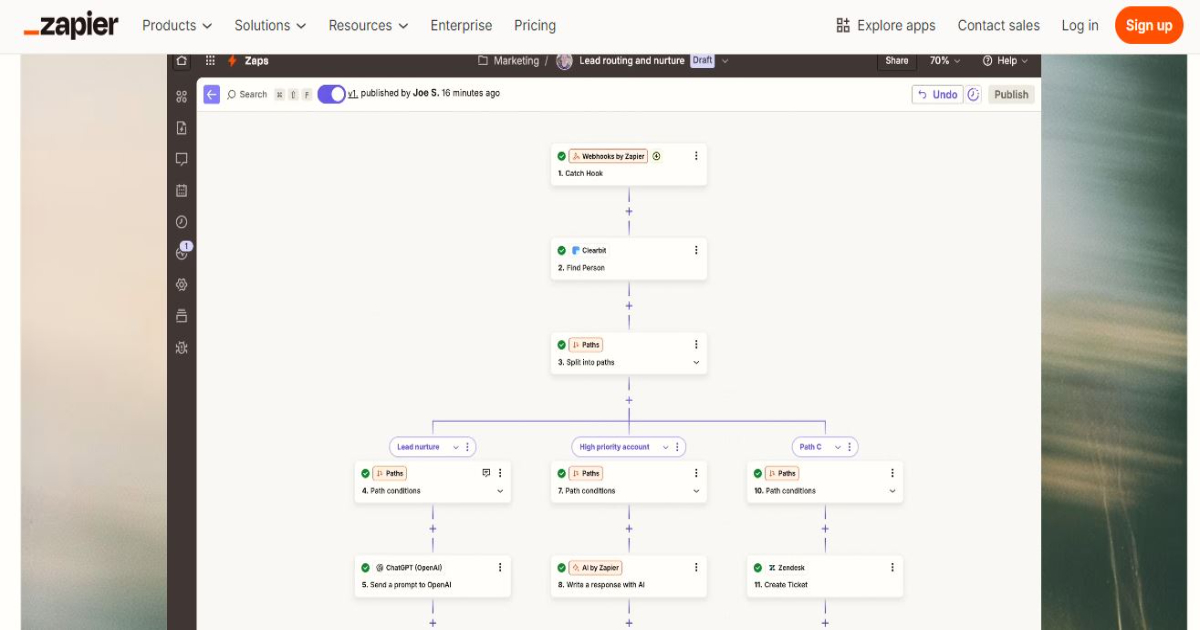Open three-dot menu on Catch Hook step
1200x630 pixels.
click(696, 156)
